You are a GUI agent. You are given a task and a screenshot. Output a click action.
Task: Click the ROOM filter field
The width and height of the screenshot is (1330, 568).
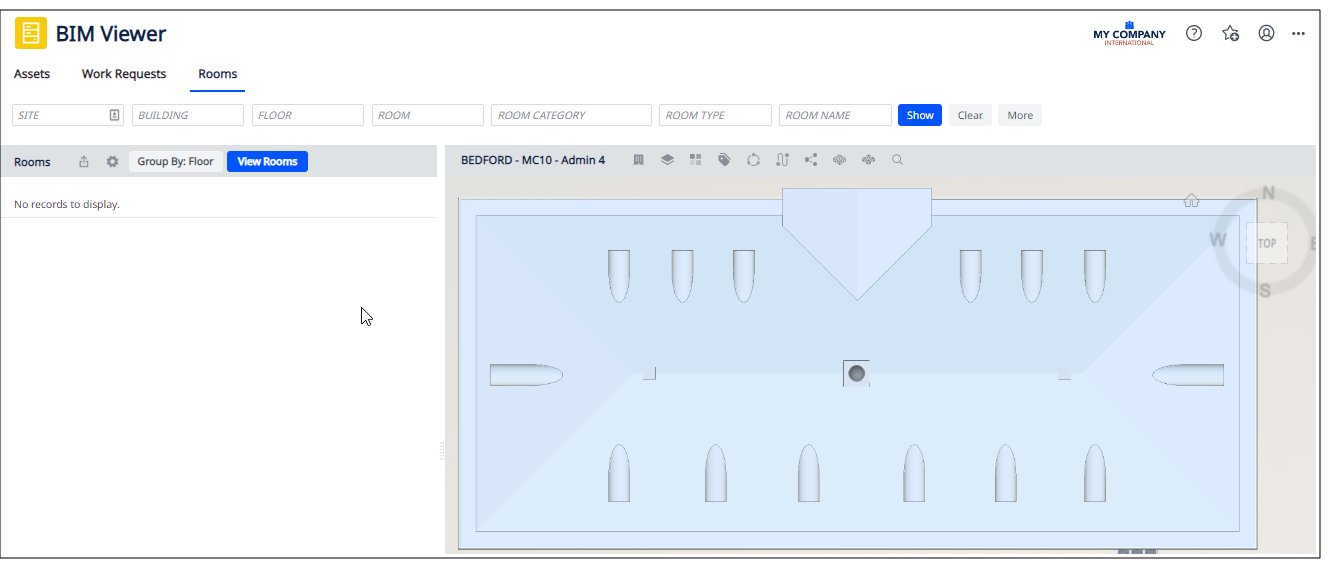tap(428, 115)
